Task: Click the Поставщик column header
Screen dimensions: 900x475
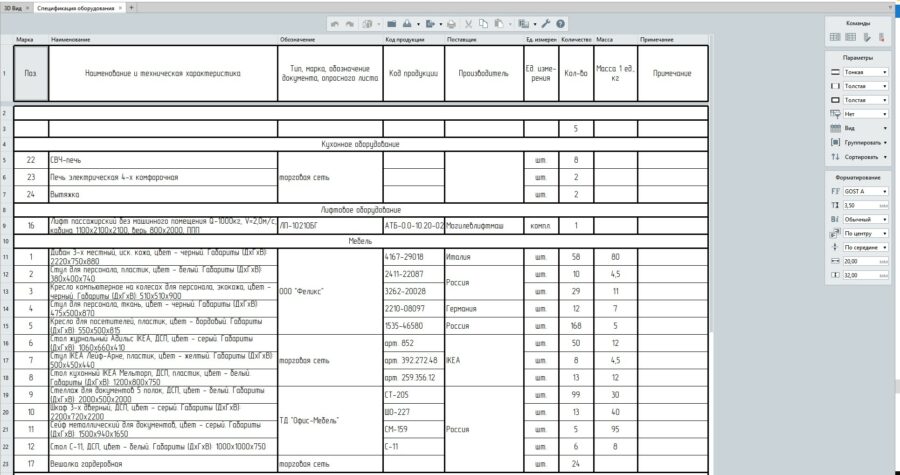Action: (x=484, y=40)
